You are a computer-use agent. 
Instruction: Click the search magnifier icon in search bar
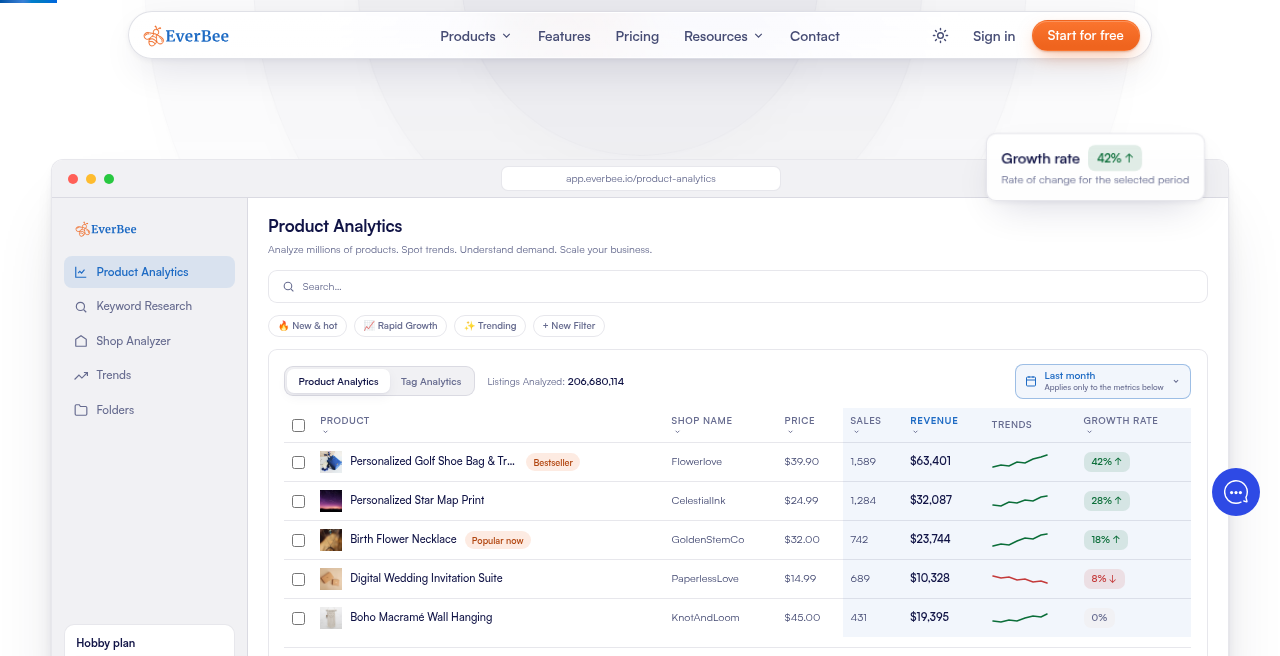(289, 287)
